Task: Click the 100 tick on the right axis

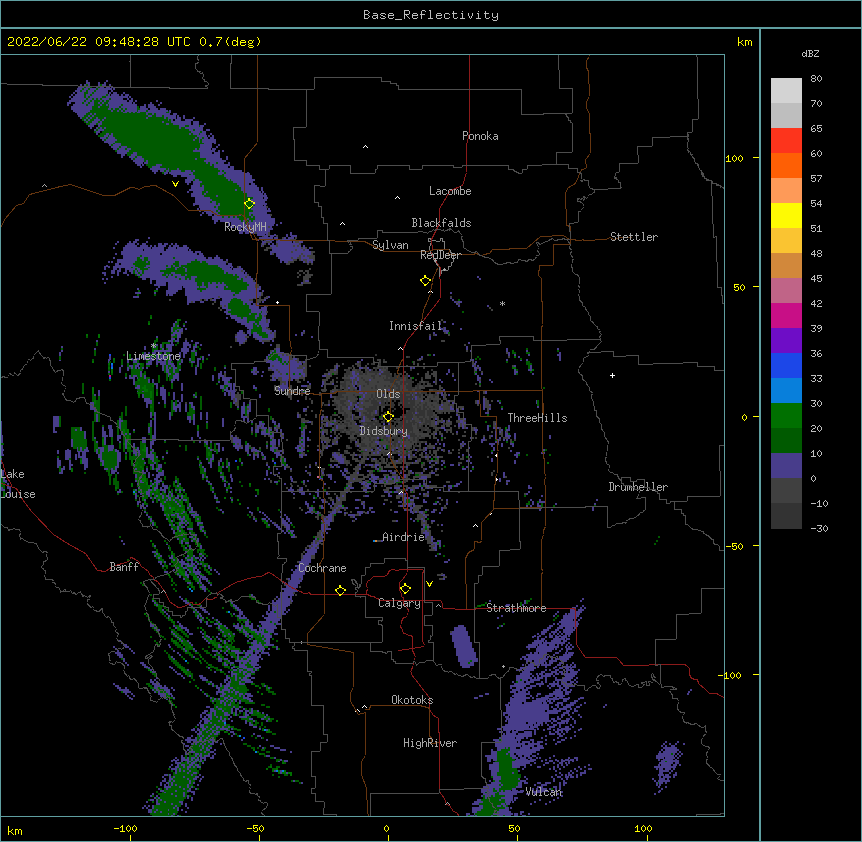Action: 734,158
